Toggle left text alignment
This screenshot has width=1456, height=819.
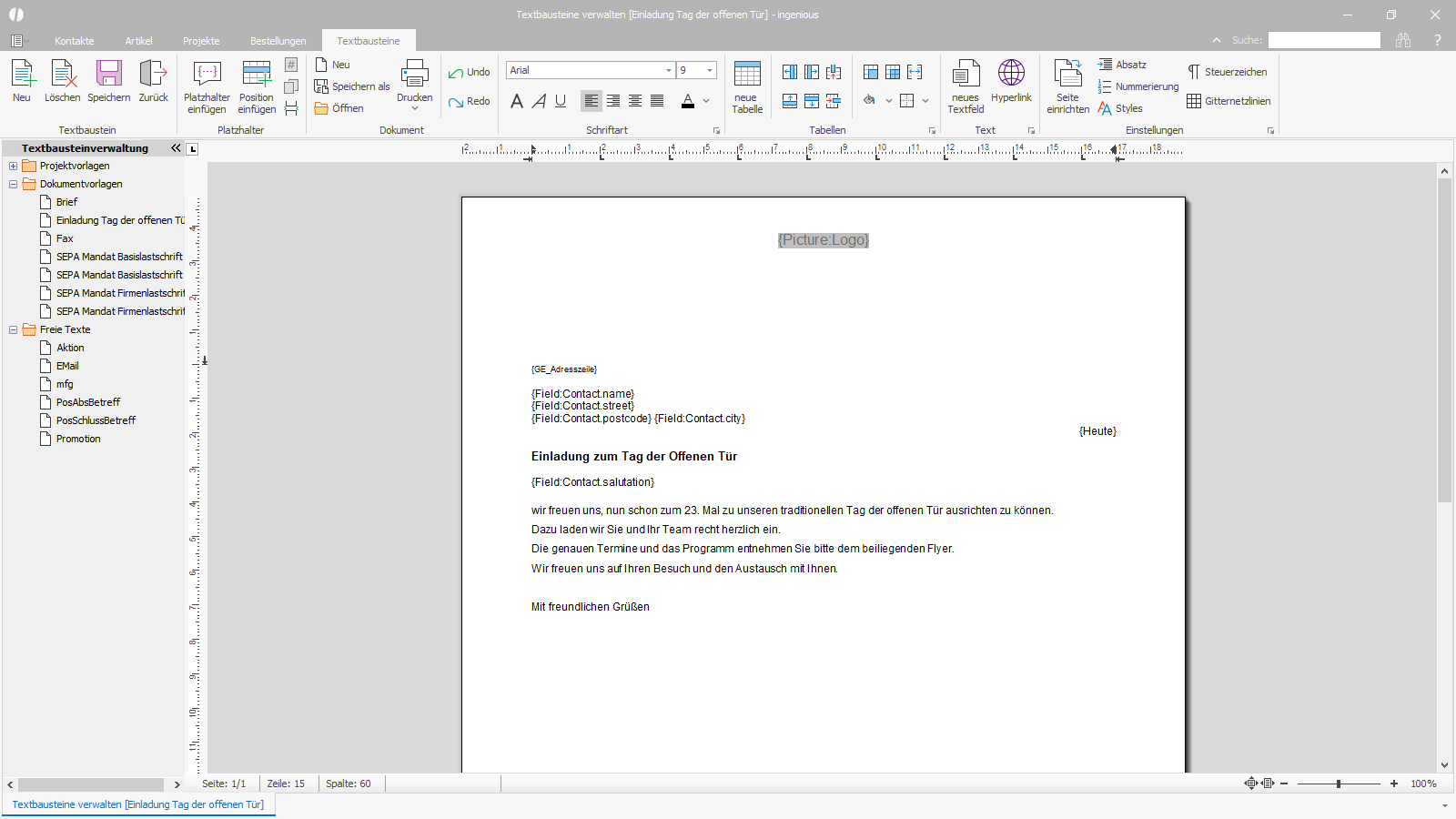click(591, 101)
